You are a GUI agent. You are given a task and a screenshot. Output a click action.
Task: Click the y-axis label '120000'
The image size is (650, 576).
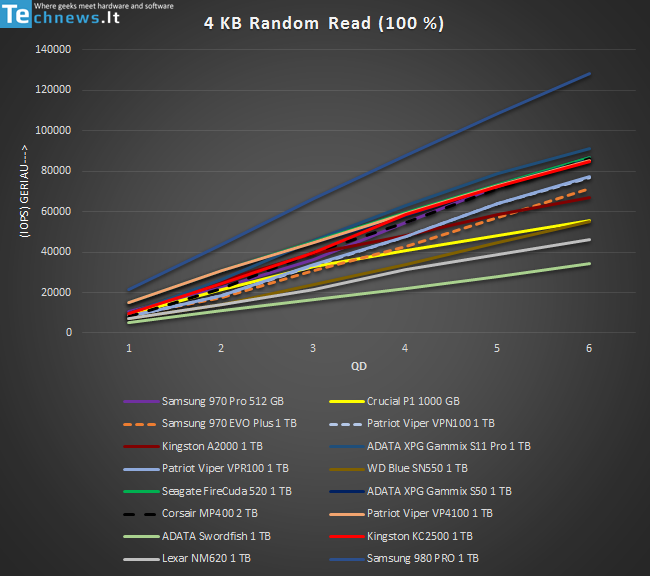click(53, 90)
